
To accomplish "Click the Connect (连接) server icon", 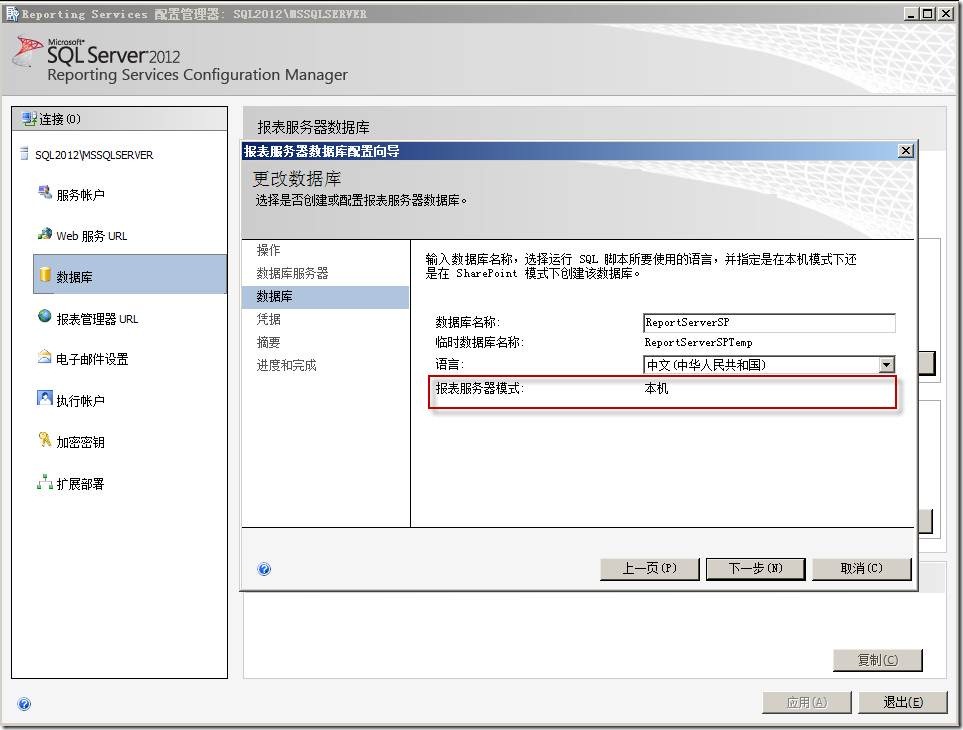I will tap(29, 118).
